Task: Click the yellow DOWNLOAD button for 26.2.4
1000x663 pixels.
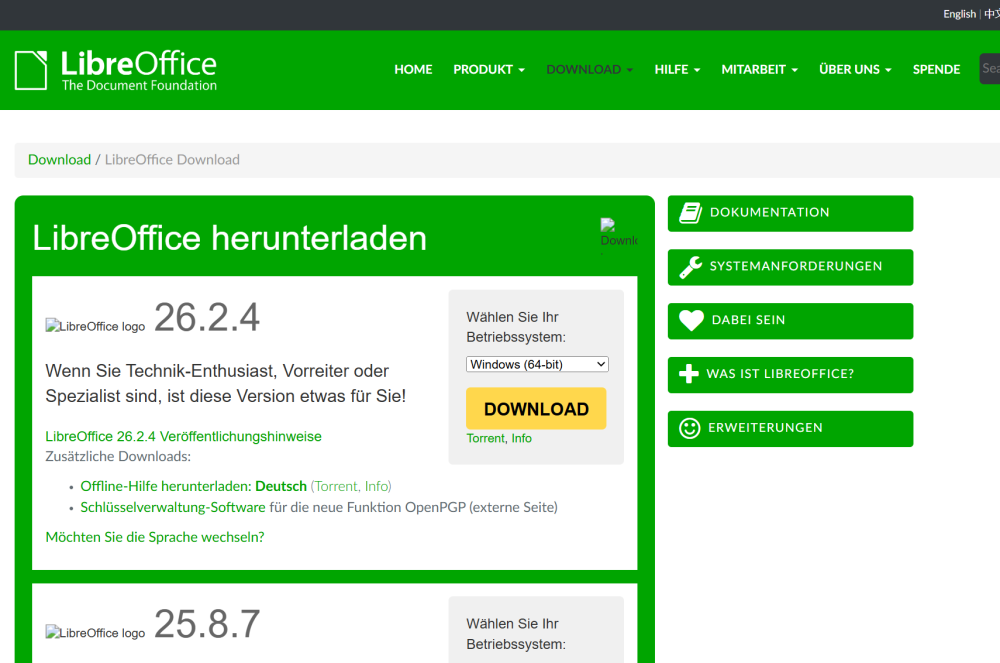Action: [x=536, y=409]
